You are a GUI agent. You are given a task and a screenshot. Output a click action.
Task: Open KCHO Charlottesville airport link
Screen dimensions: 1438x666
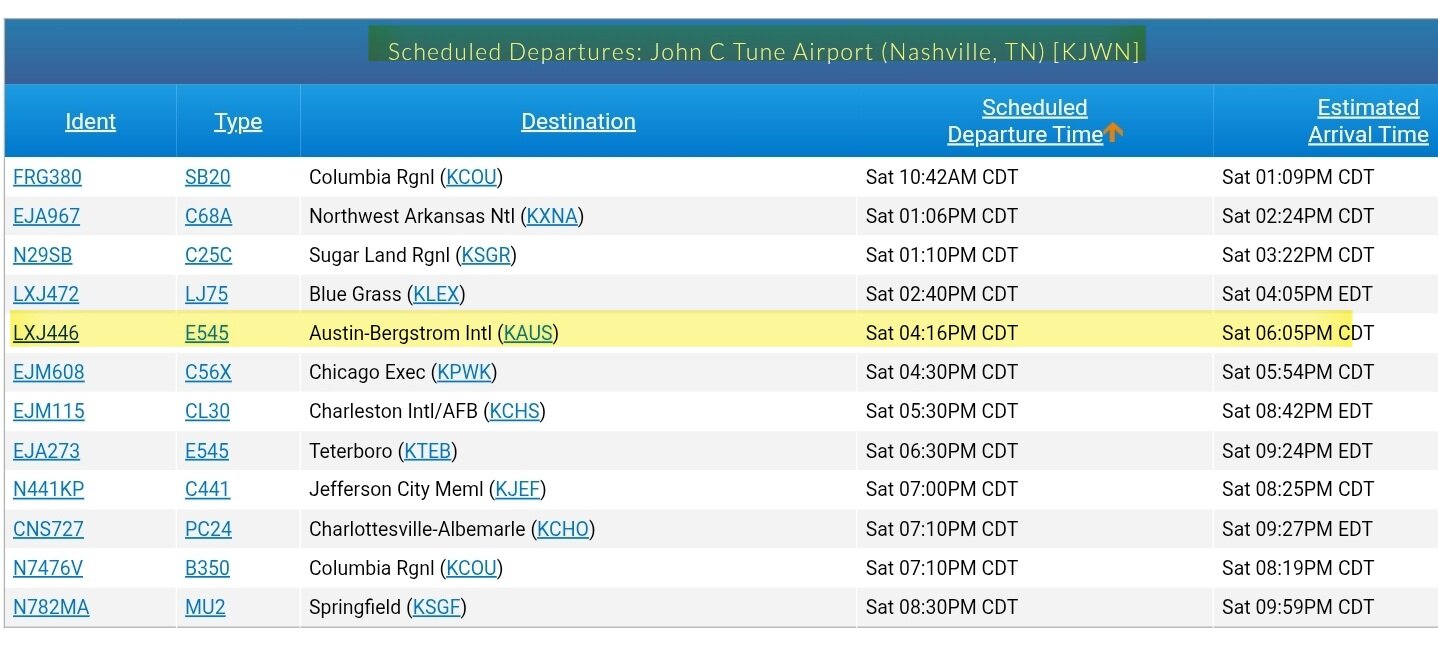[563, 529]
